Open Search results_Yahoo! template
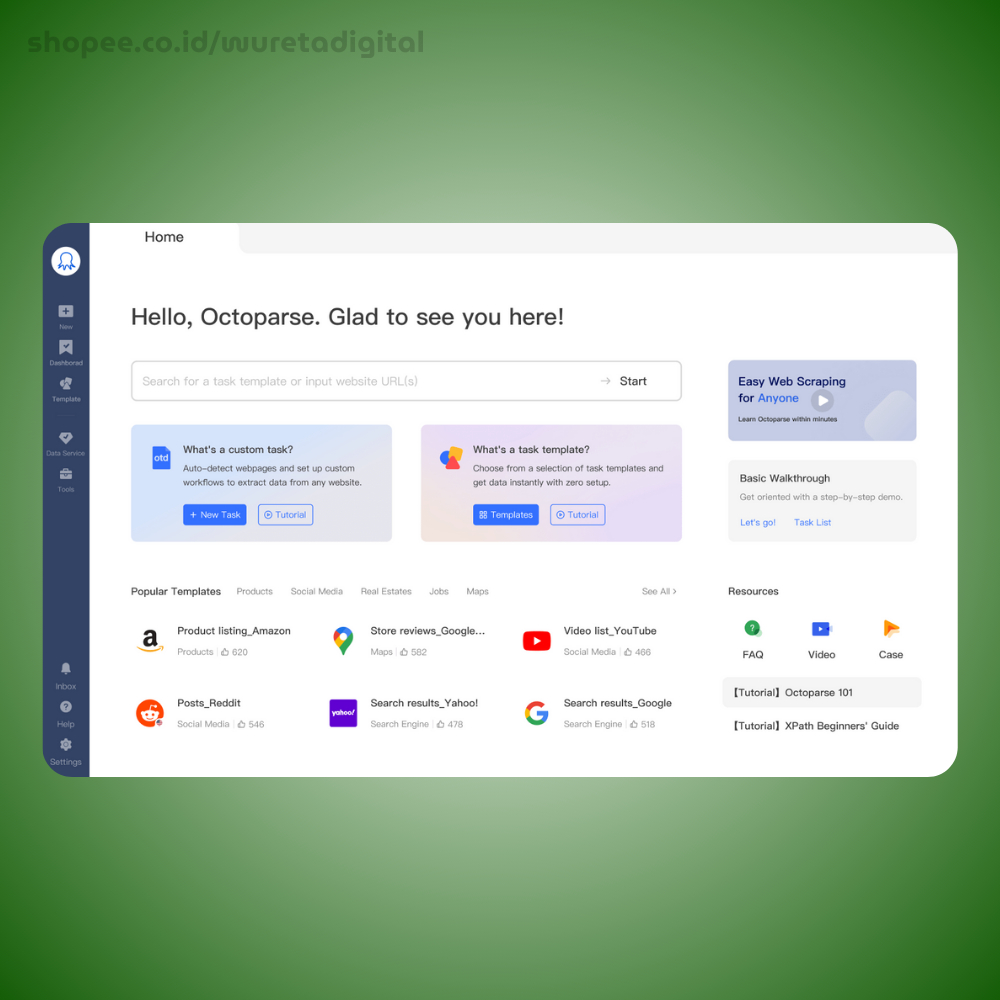Viewport: 1000px width, 1000px height. click(424, 703)
